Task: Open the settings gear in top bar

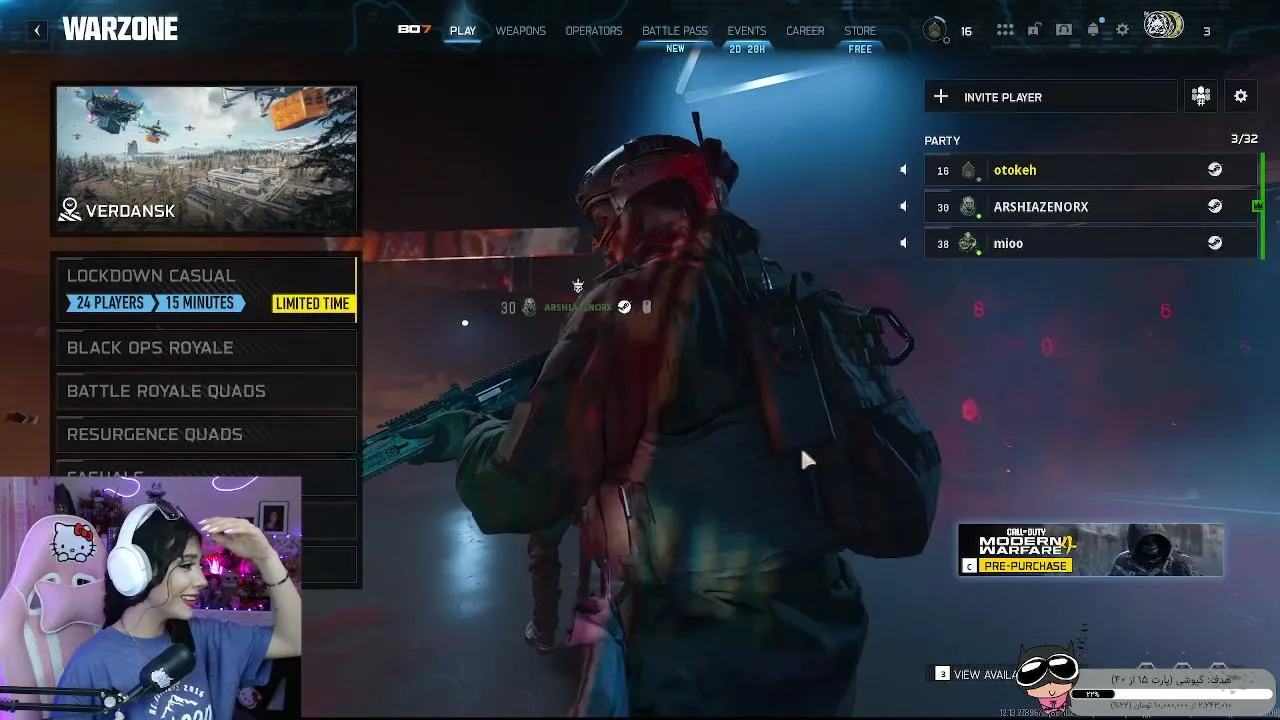Action: click(1122, 30)
